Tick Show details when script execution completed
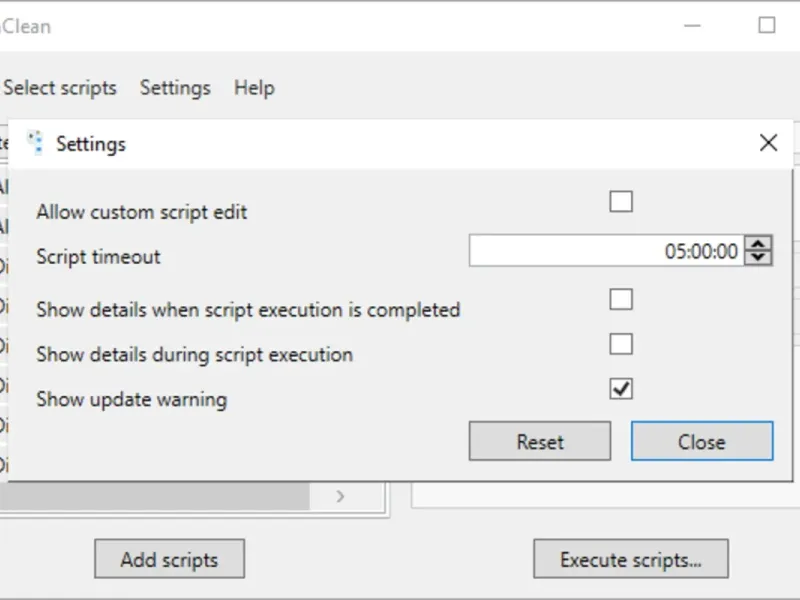Screen dimensions: 800x600 [621, 299]
